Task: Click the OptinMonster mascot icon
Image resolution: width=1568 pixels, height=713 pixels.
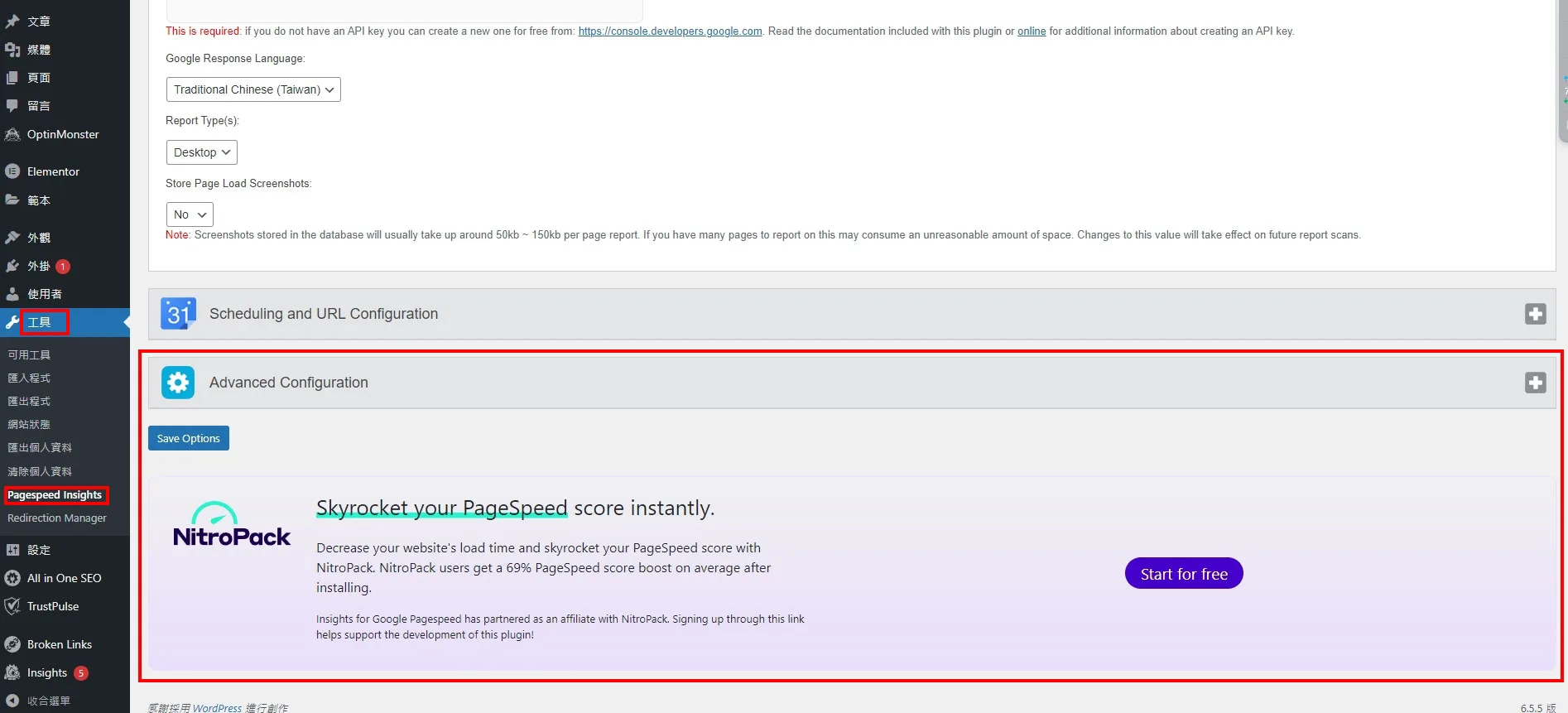Action: tap(12, 134)
